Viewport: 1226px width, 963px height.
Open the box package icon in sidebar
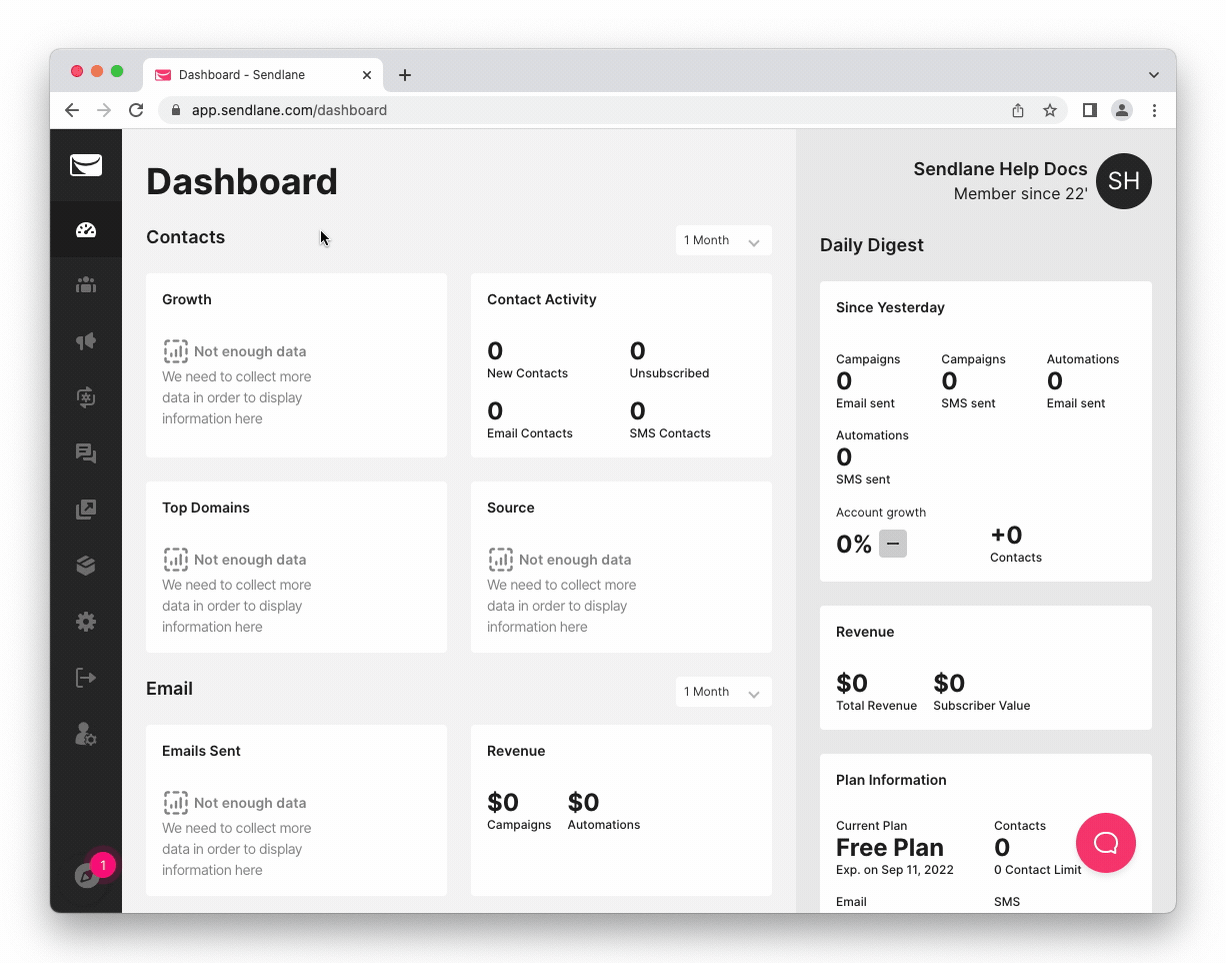tap(86, 566)
